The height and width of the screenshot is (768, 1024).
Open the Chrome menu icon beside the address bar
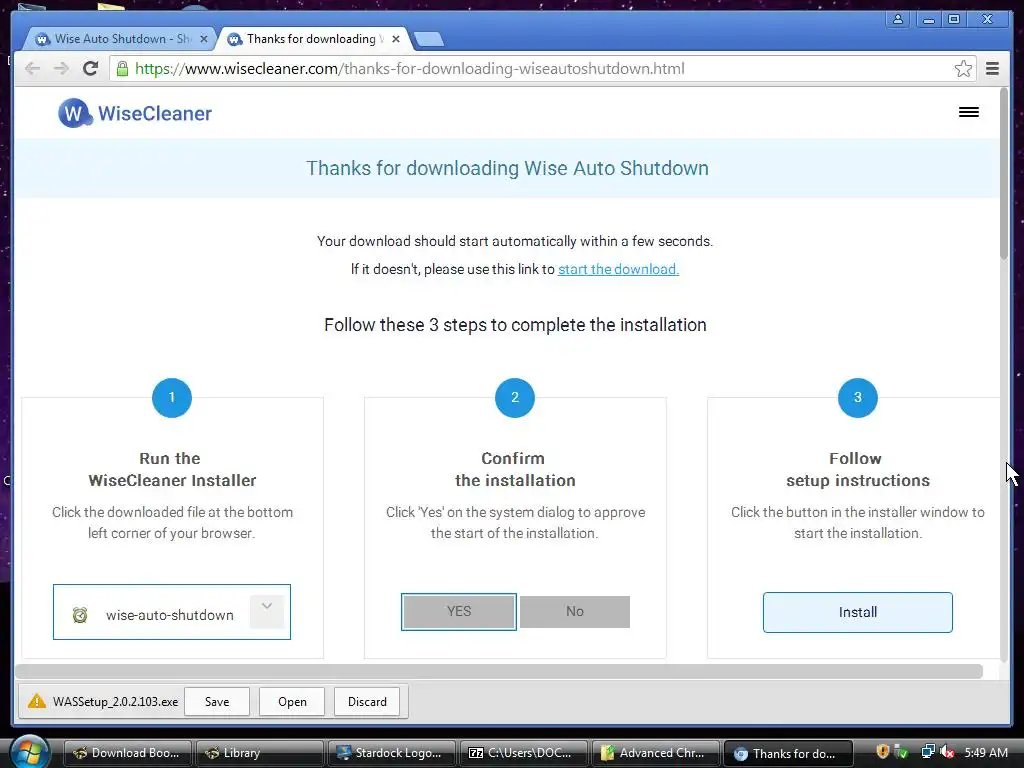pos(992,69)
